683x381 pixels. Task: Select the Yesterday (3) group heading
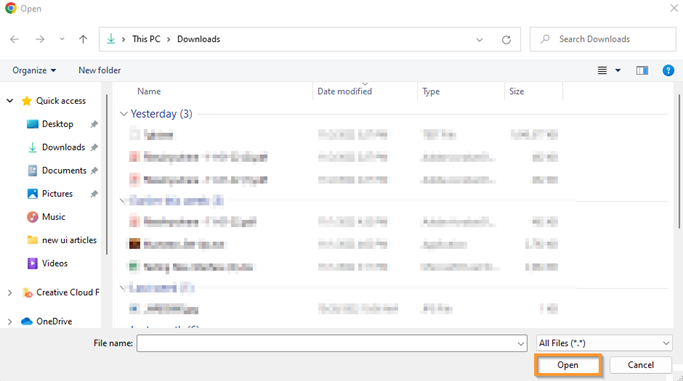tap(161, 114)
